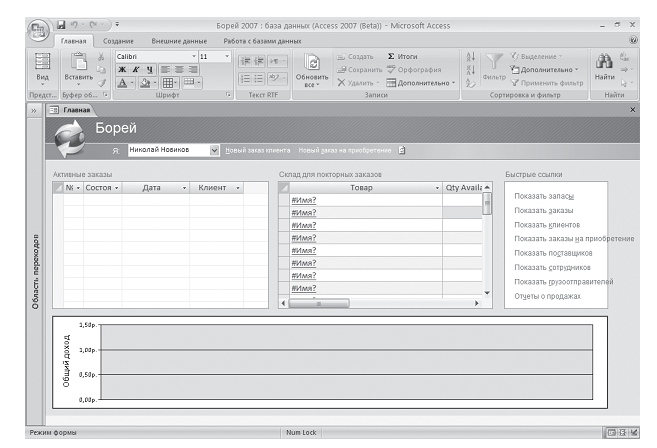Save via Quick Access floppy icon
This screenshot has width=657, height=448.
point(61,25)
